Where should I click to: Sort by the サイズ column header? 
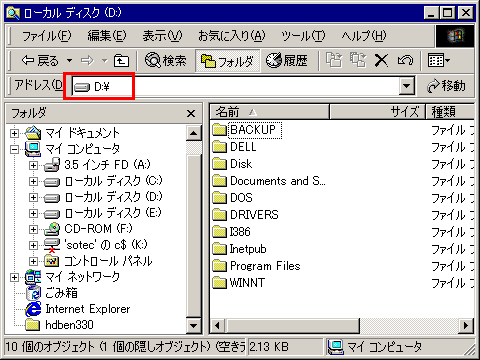pyautogui.click(x=377, y=112)
